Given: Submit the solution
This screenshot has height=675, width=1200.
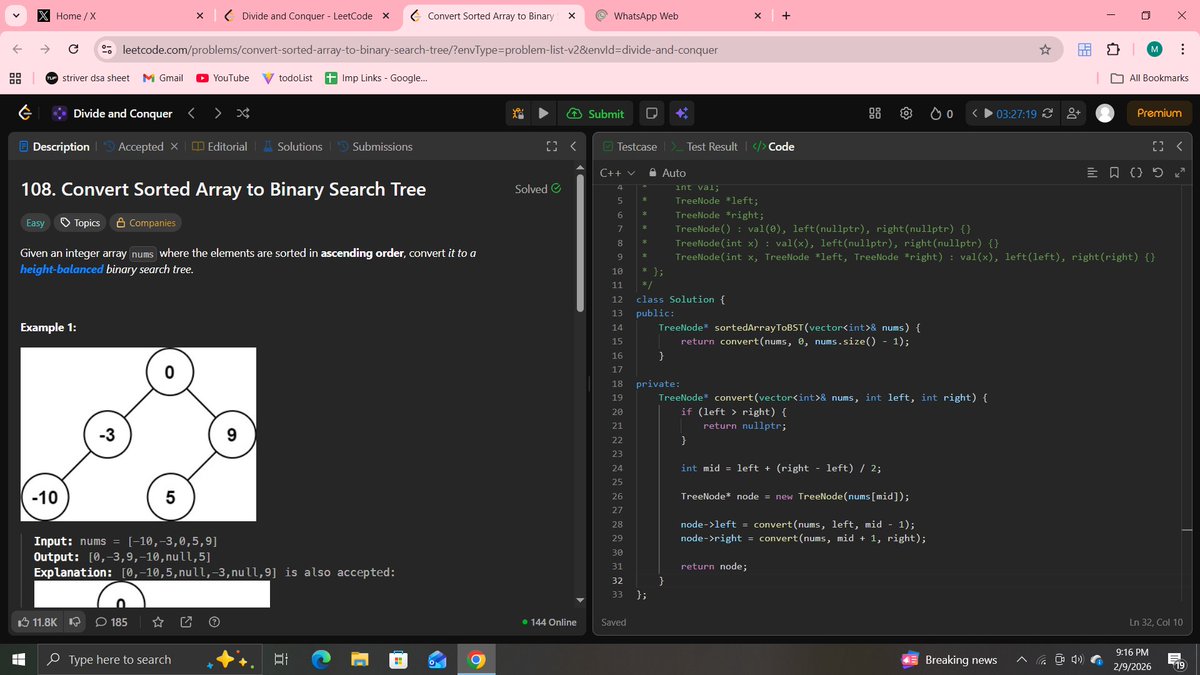Looking at the screenshot, I should (596, 113).
